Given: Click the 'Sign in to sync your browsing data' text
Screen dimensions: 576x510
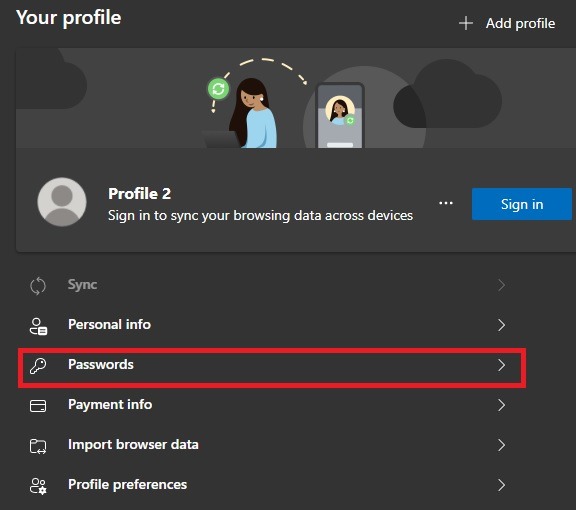Looking at the screenshot, I should (x=260, y=216).
